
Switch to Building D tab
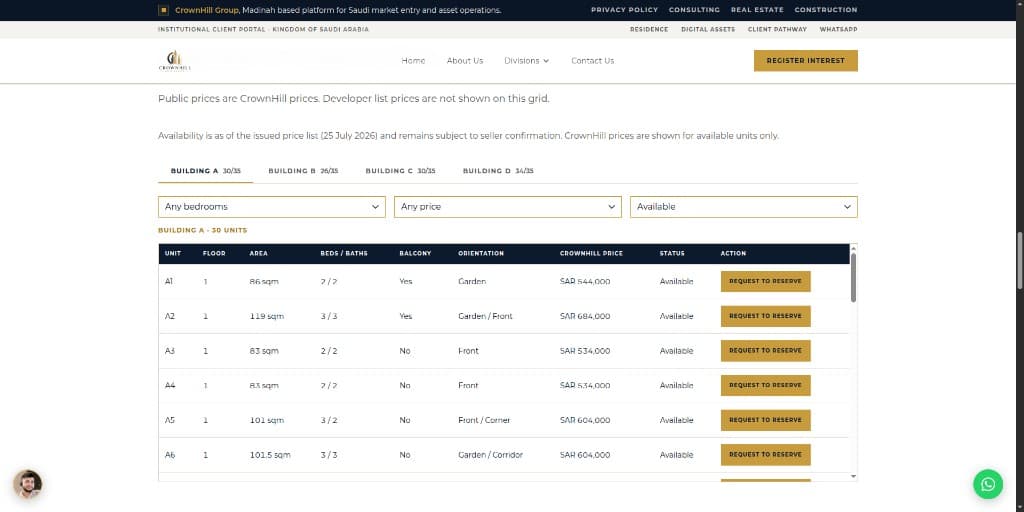pos(498,171)
